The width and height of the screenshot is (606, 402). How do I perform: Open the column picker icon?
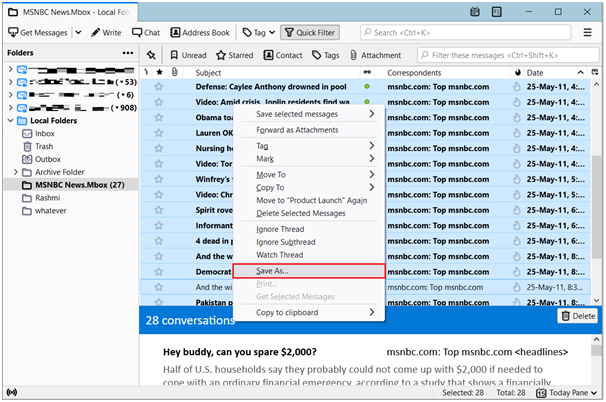595,72
